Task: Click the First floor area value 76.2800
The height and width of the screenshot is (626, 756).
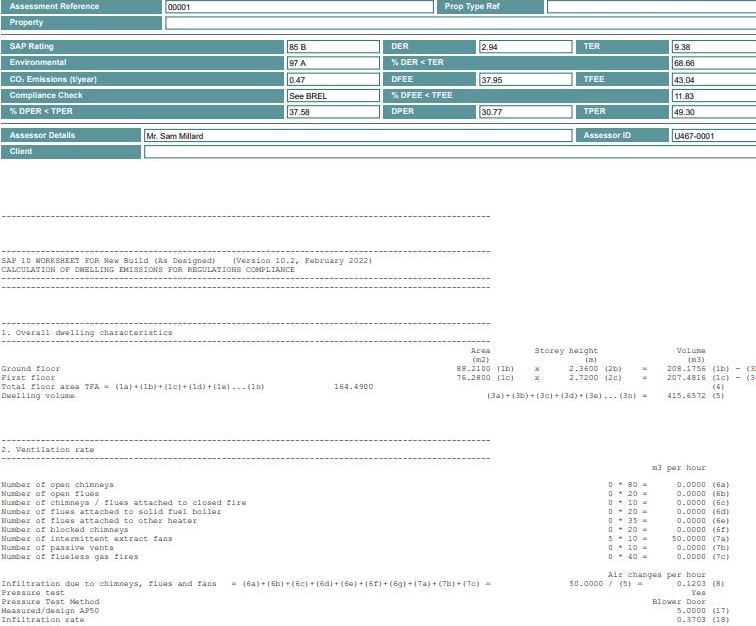Action: (x=473, y=378)
